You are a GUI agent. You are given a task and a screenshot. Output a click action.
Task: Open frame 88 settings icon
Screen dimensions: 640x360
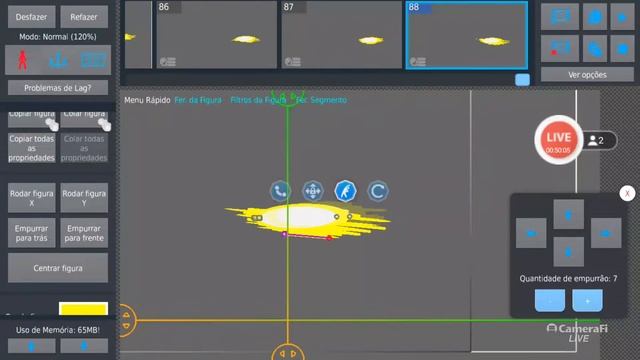418,62
